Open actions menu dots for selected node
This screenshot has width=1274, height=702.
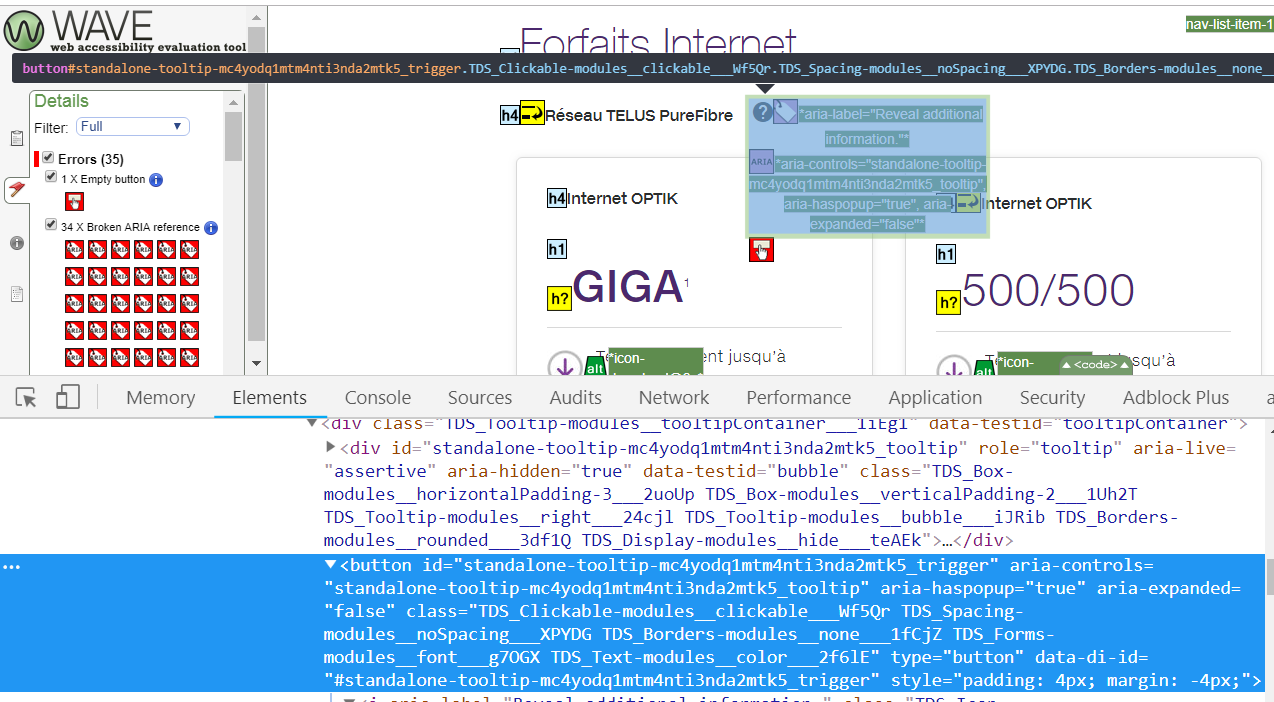(x=11, y=566)
